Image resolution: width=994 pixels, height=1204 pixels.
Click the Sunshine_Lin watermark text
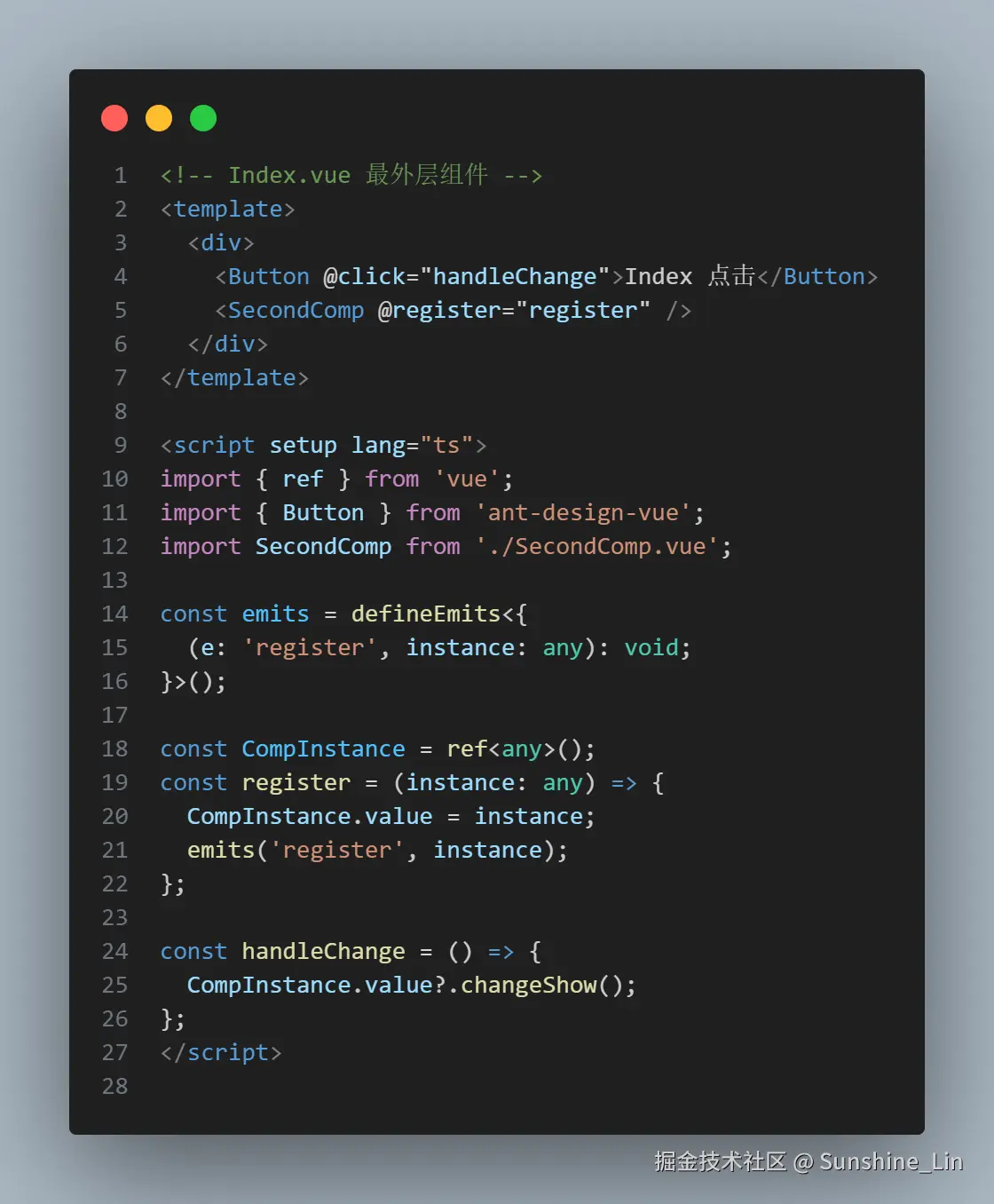(891, 1161)
